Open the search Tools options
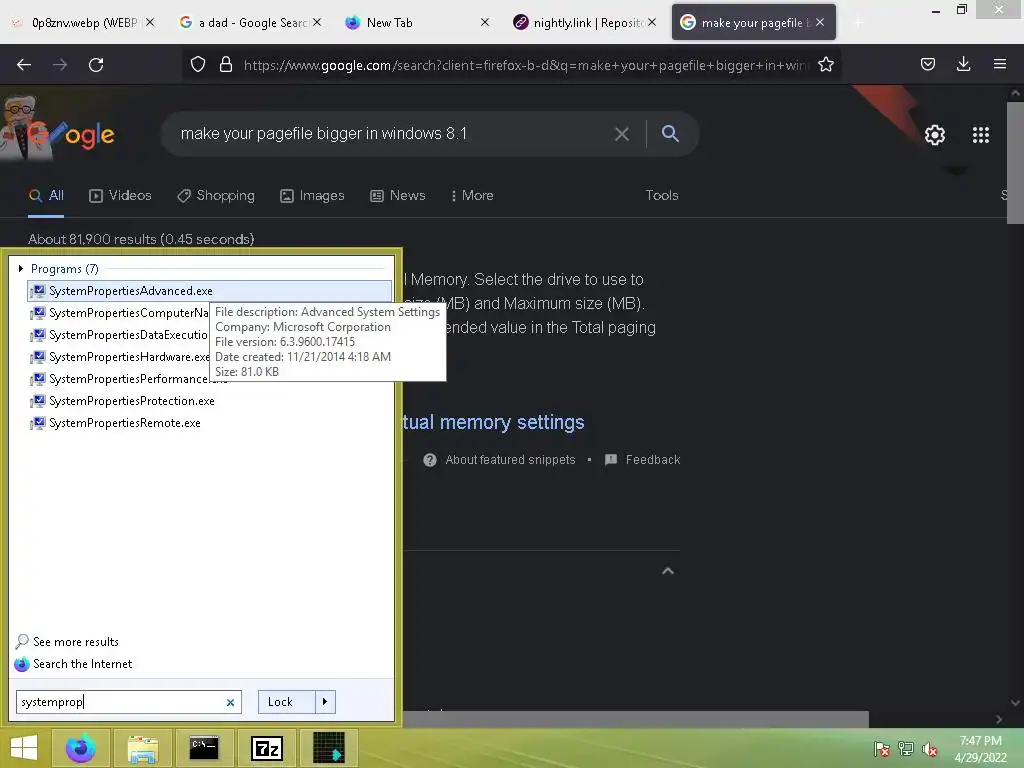 (662, 195)
